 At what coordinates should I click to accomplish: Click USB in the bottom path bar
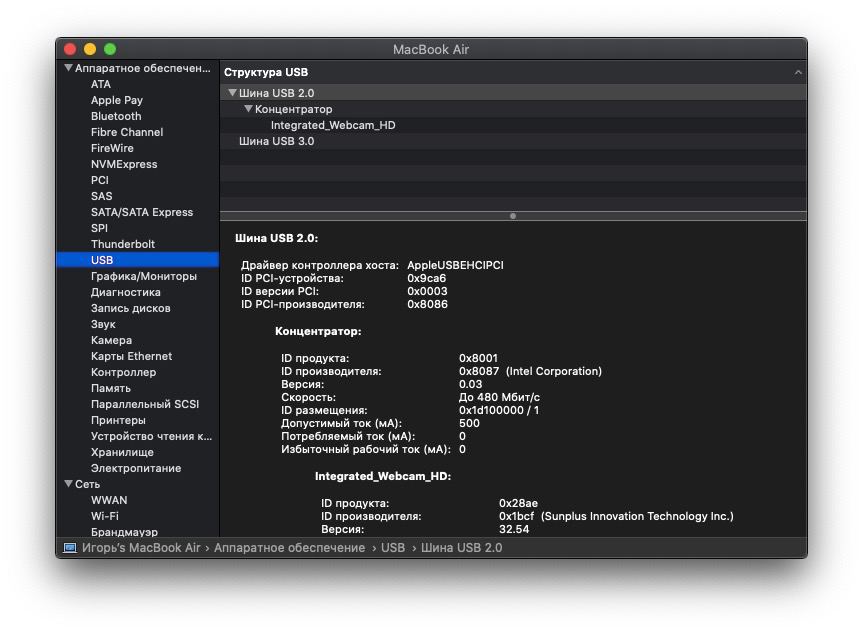393,548
